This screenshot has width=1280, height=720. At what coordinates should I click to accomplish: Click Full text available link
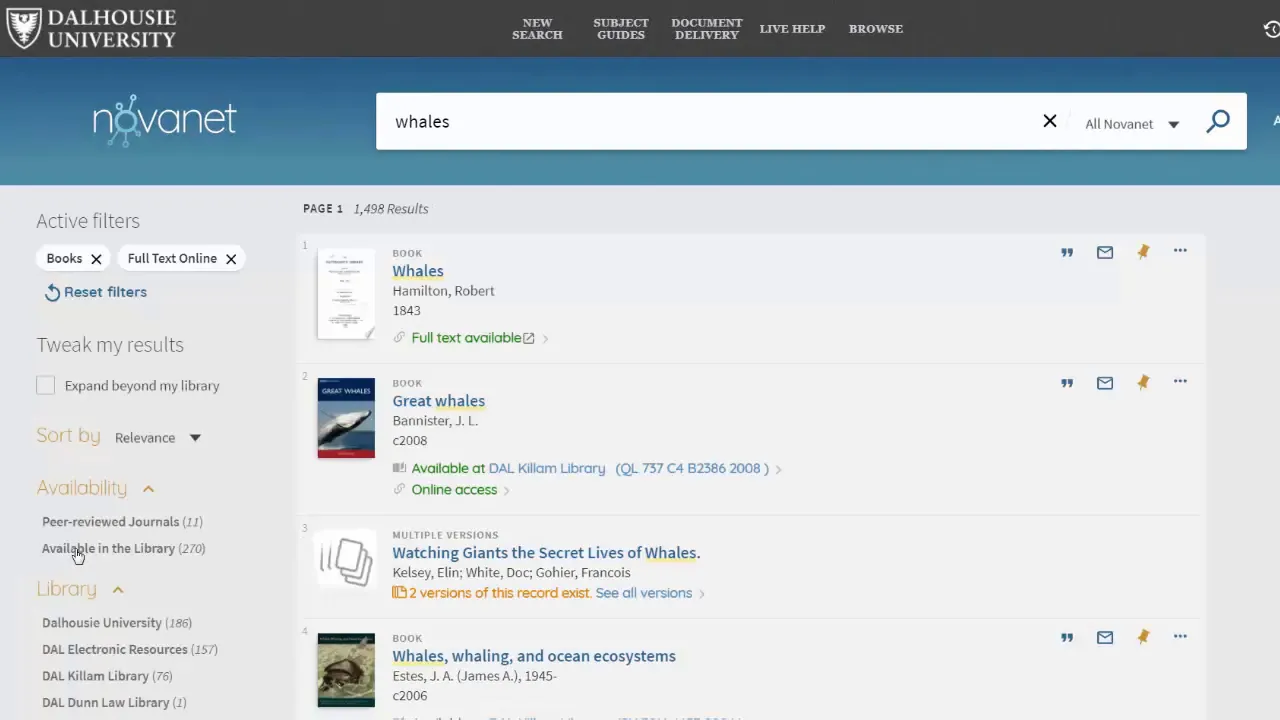click(466, 338)
